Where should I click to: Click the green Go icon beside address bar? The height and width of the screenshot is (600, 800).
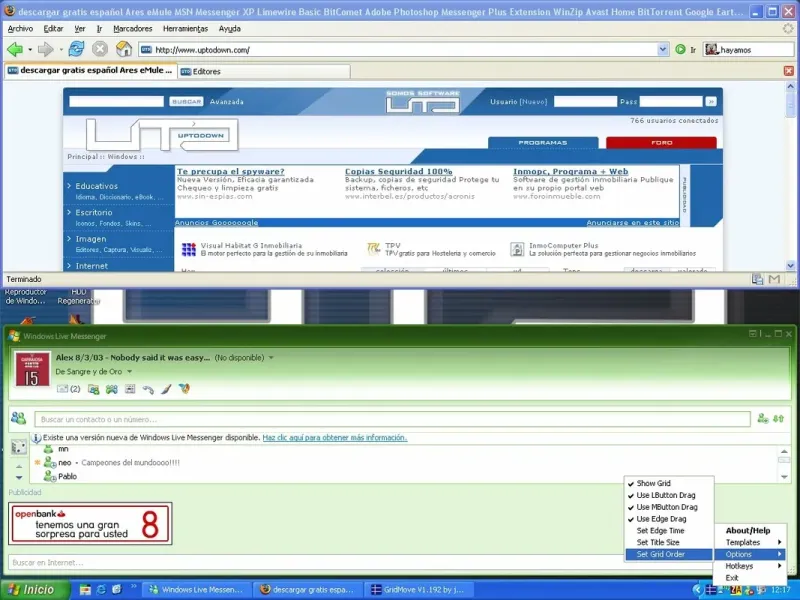pyautogui.click(x=680, y=49)
